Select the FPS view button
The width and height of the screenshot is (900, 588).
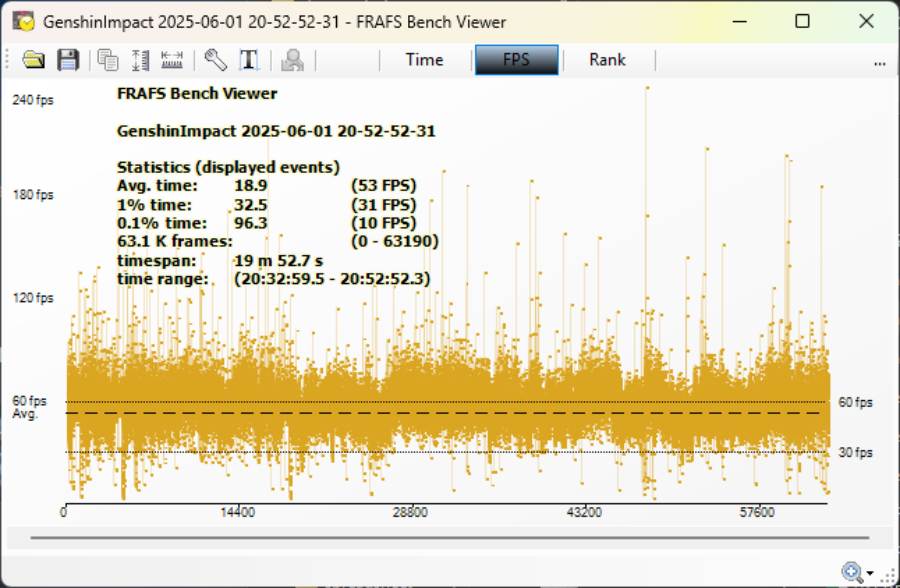click(516, 60)
